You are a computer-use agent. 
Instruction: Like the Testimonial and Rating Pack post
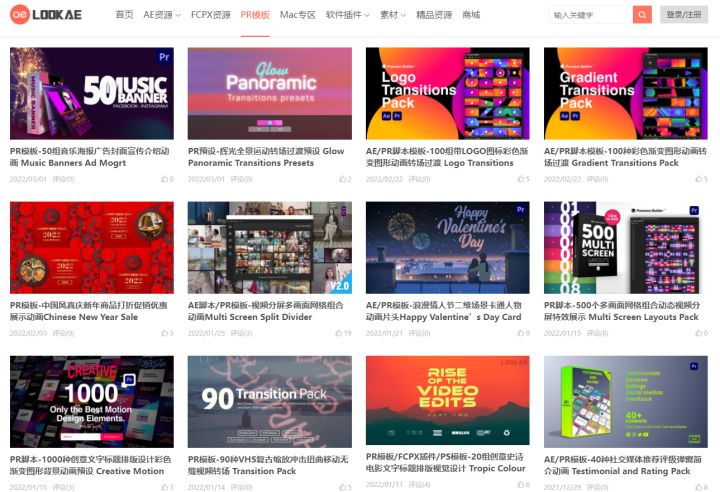click(x=702, y=487)
